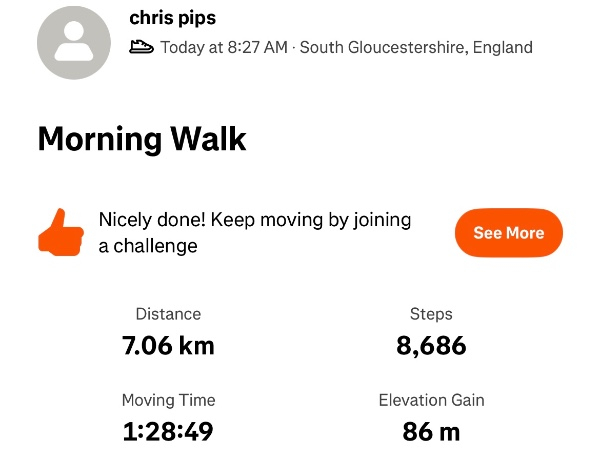Image resolution: width=600 pixels, height=450 pixels.
Task: Tap the words a challenge
Action: 148,246
